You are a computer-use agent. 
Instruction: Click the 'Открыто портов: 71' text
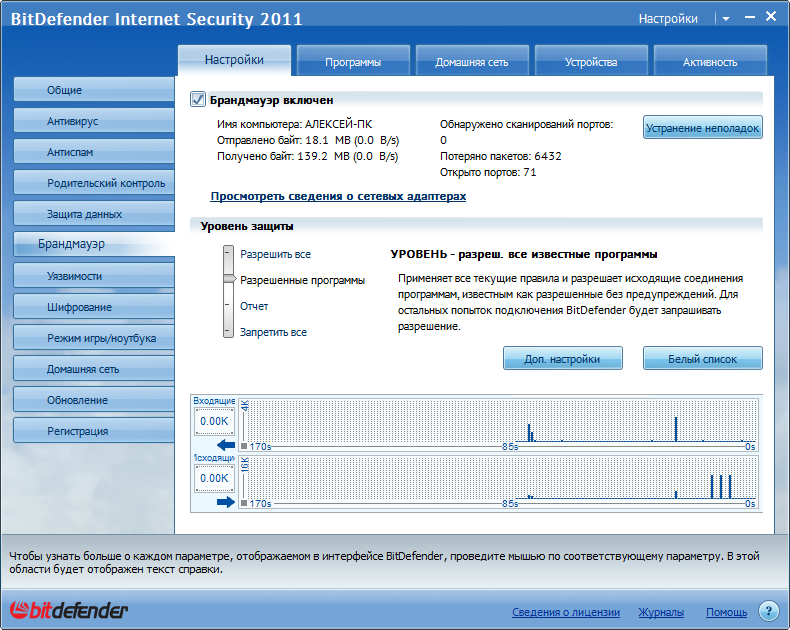488,172
